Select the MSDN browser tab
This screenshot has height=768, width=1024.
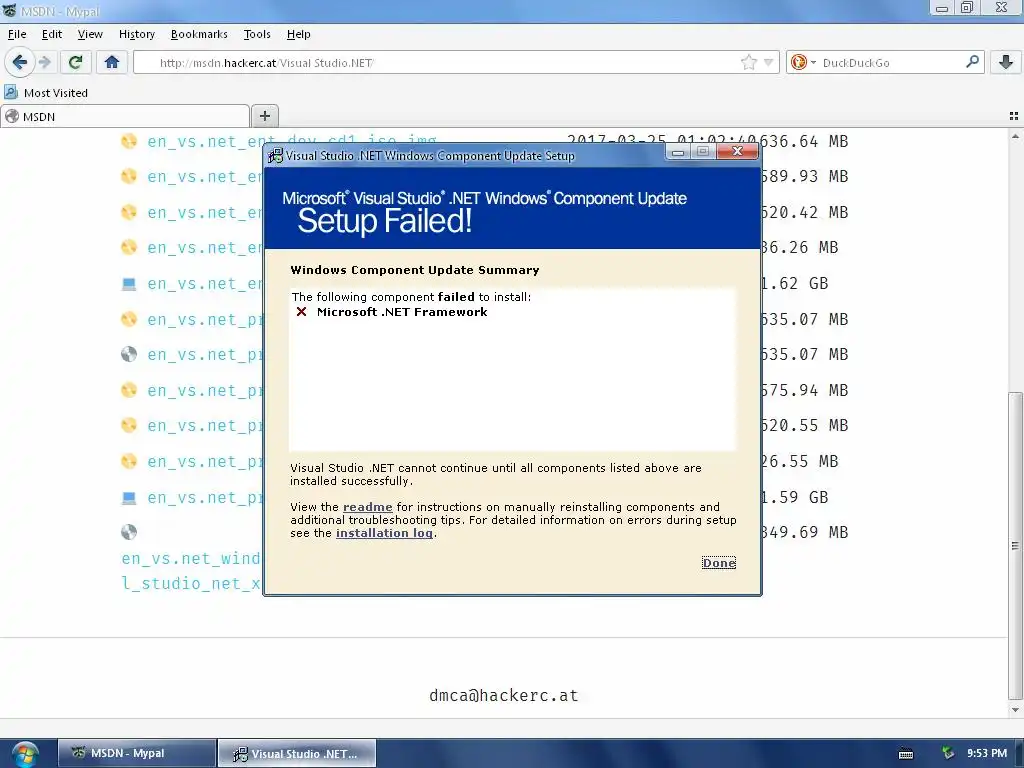coord(124,116)
